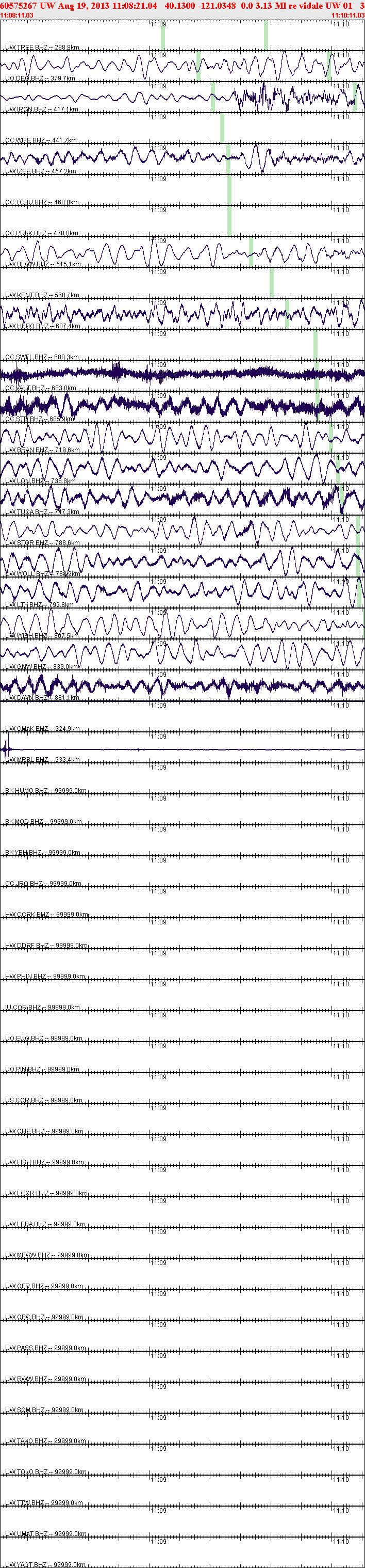The image size is (365, 1568).
Task: Select the 'CC VALT BHZ -- 683.0km' station label
Action: tap(41, 388)
